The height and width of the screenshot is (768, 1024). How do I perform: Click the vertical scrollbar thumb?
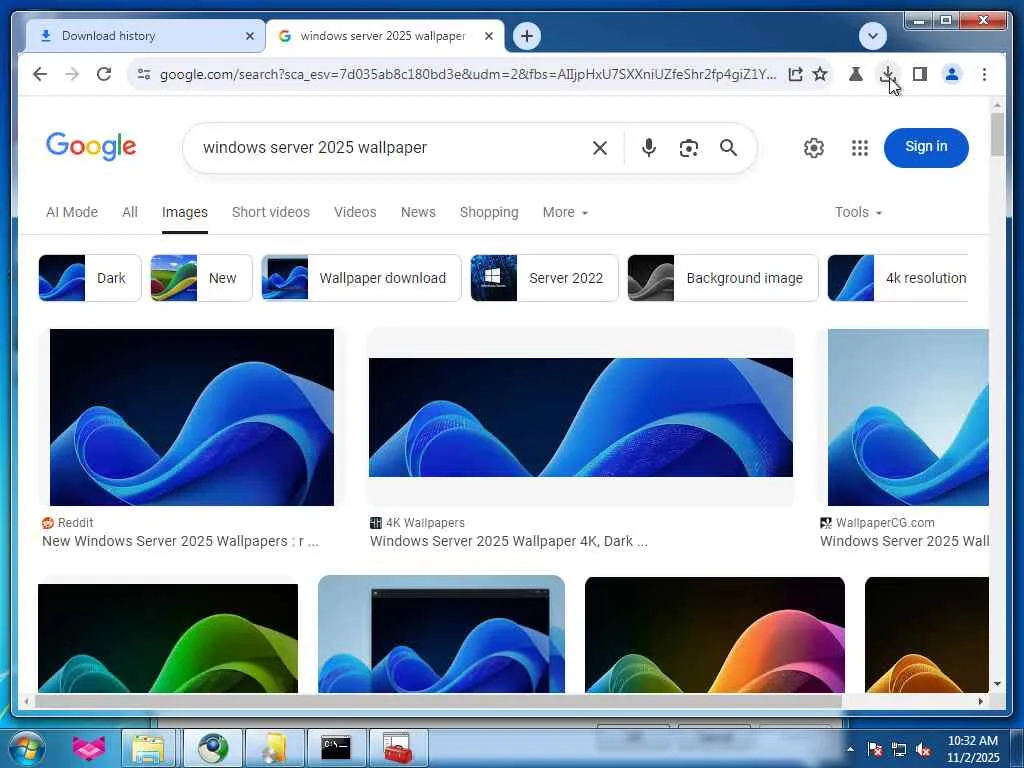pyautogui.click(x=997, y=135)
